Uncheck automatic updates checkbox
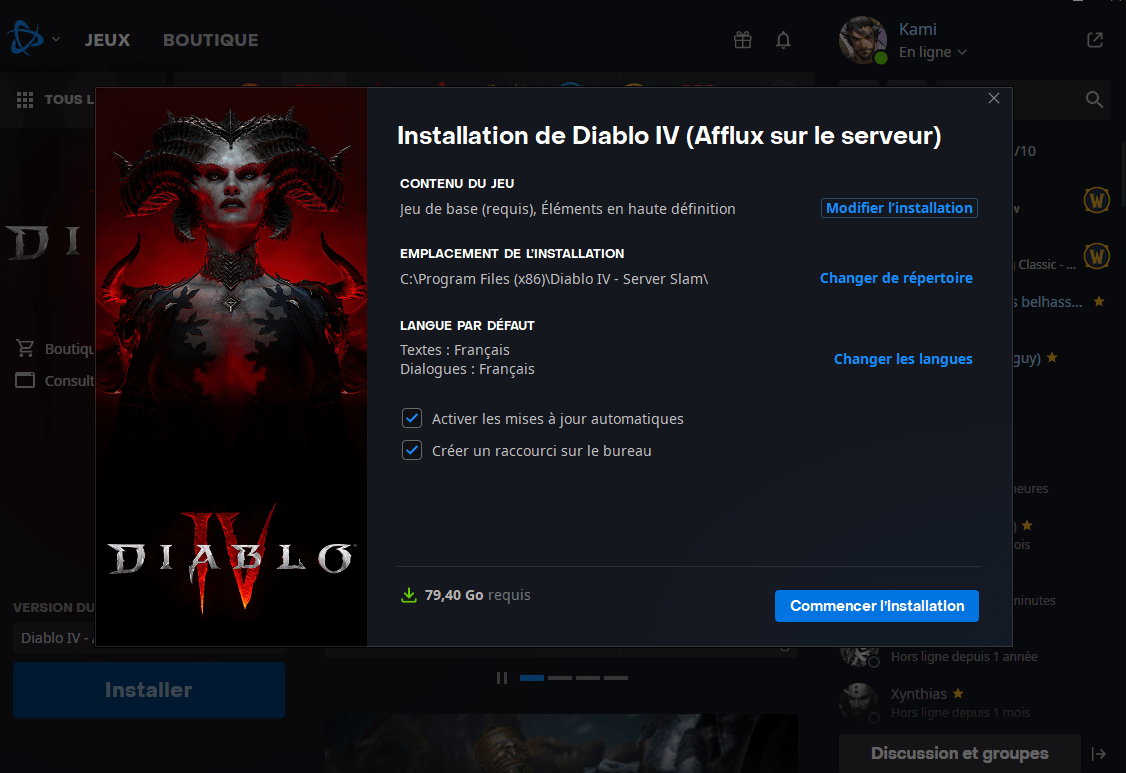Viewport: 1126px width, 773px height. tap(411, 418)
